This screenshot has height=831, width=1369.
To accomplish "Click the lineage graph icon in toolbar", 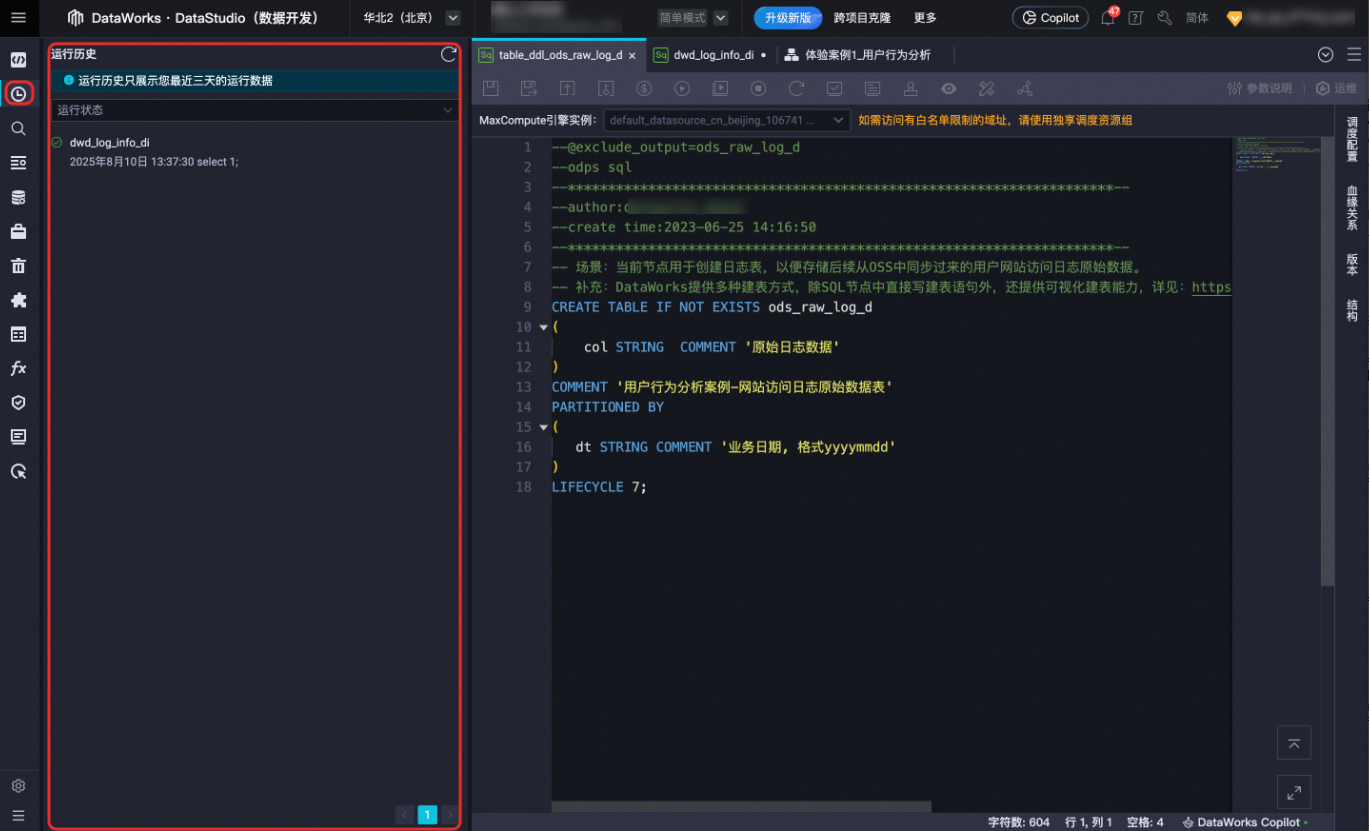I will pos(1024,88).
